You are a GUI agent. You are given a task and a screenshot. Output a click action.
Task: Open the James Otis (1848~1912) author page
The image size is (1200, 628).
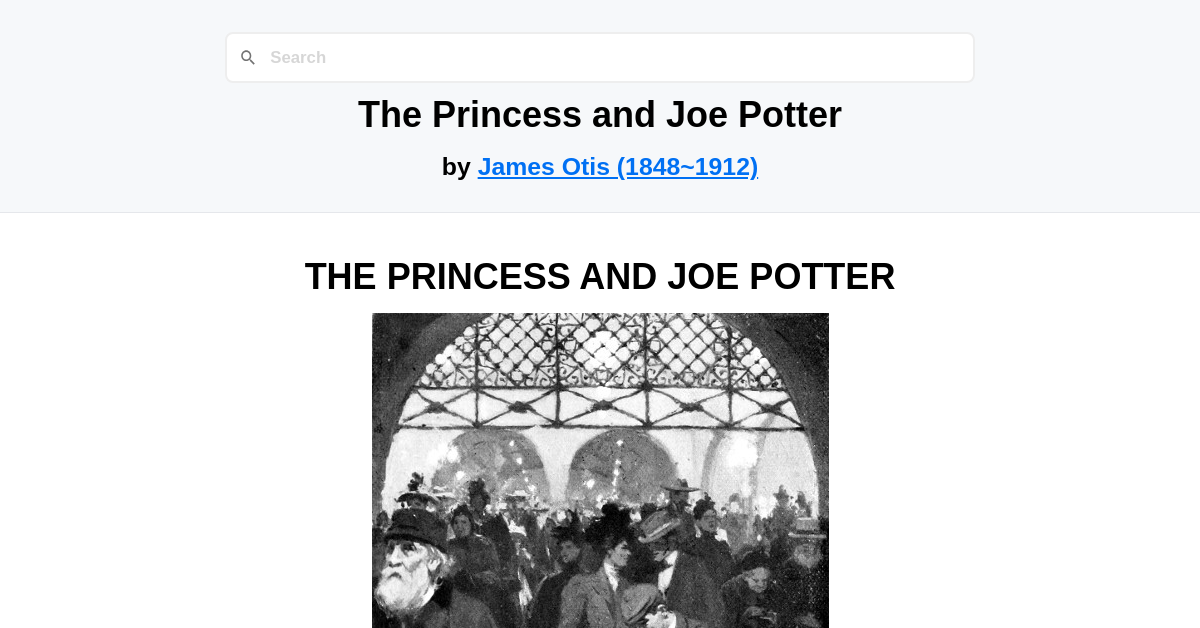(x=618, y=166)
